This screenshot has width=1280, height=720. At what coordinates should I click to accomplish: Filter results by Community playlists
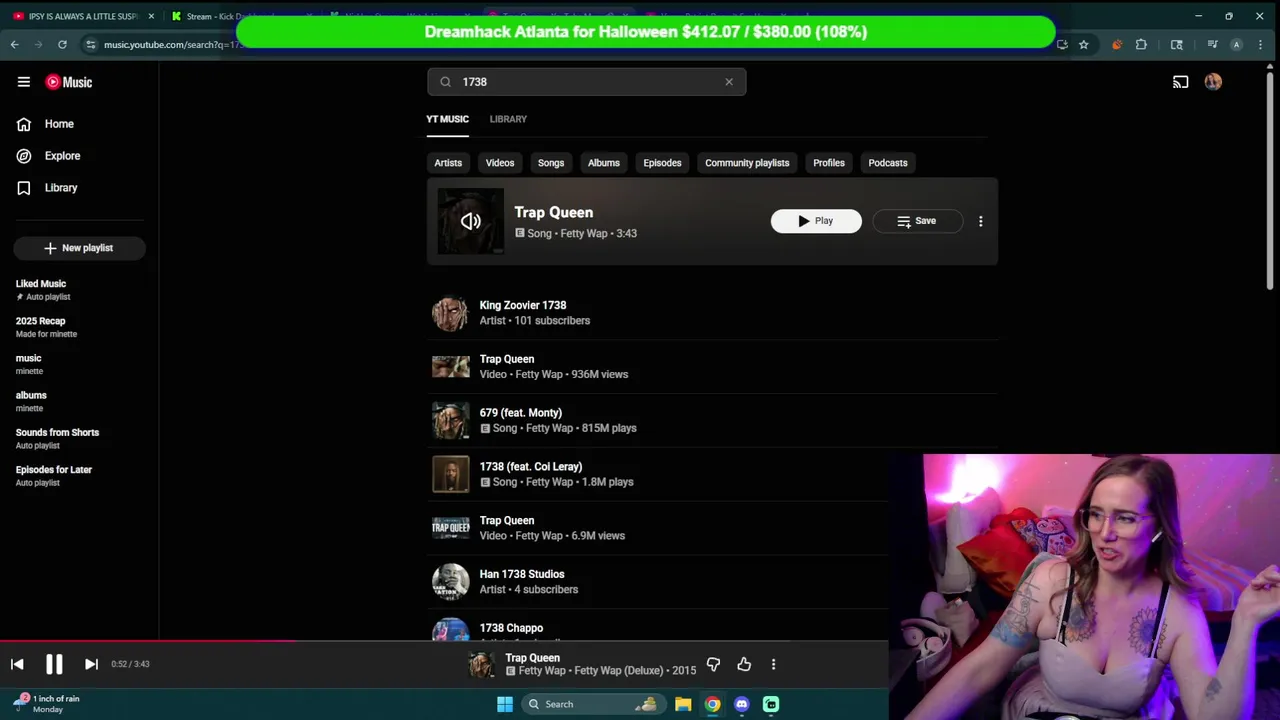pyautogui.click(x=747, y=163)
